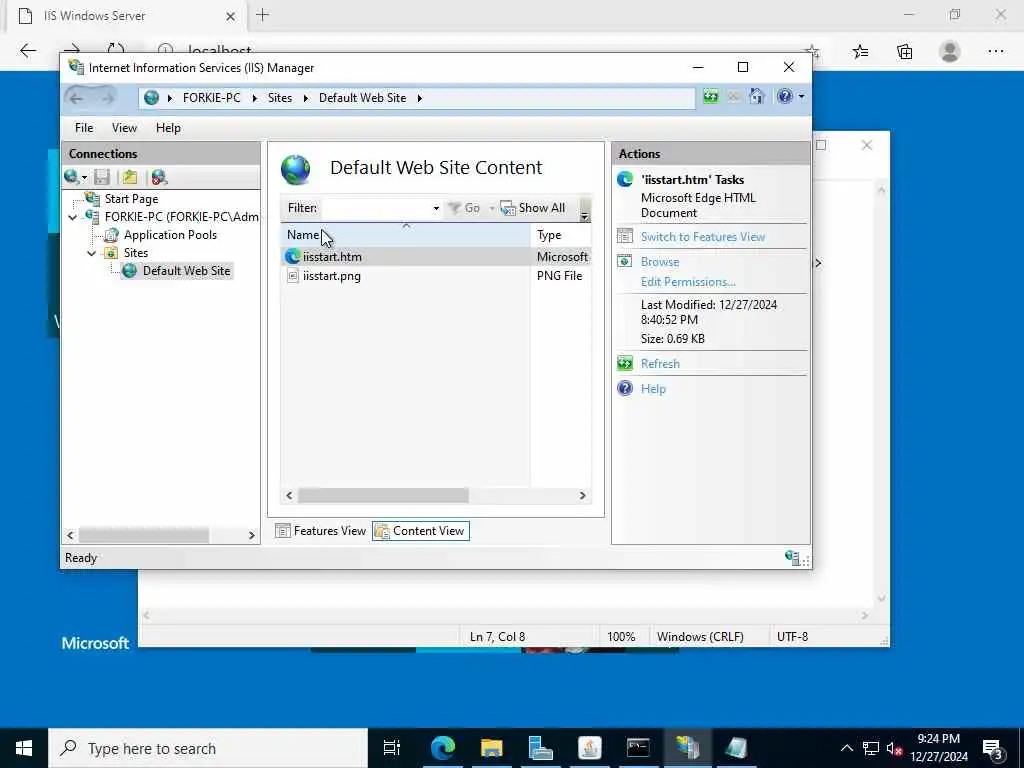Click the Show All button
Viewport: 1024px width, 768px height.
(533, 208)
